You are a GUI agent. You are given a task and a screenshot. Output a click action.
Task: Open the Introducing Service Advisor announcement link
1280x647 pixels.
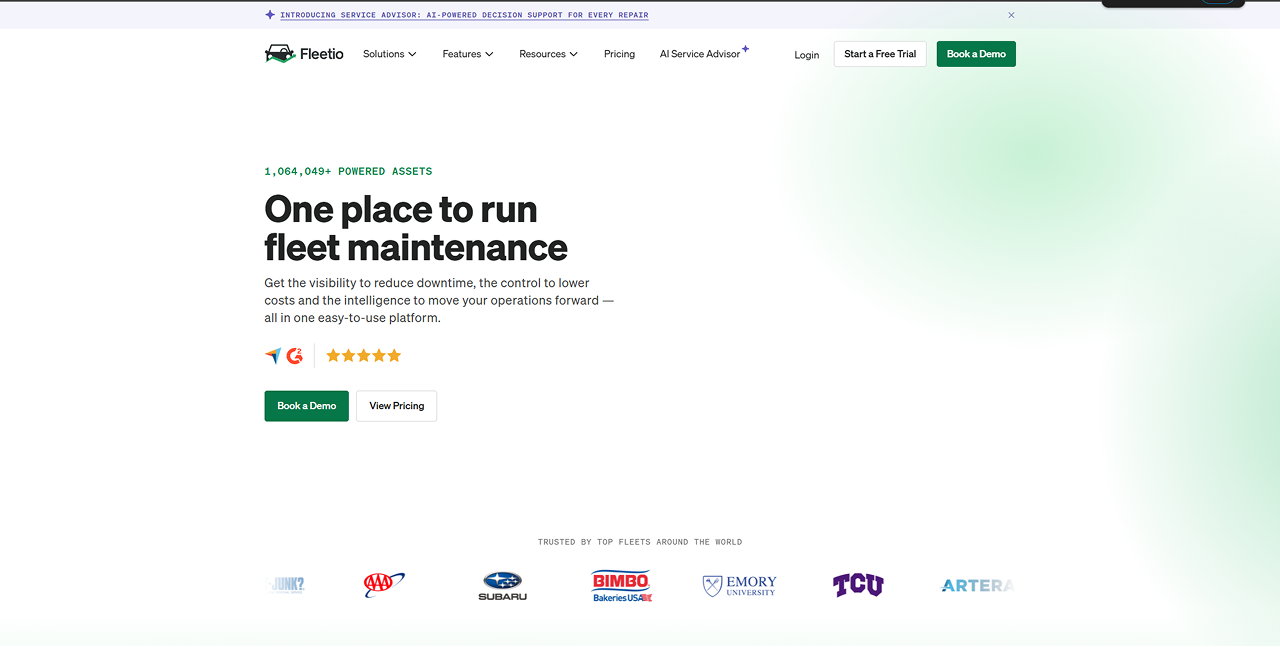coord(464,15)
